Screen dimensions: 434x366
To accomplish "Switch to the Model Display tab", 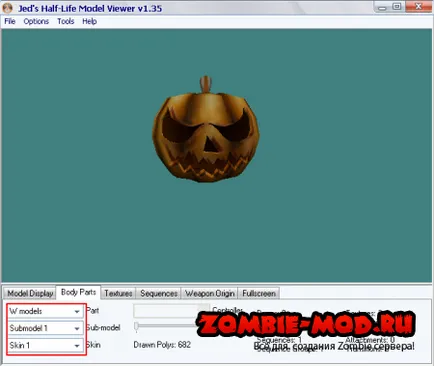I will 30,293.
